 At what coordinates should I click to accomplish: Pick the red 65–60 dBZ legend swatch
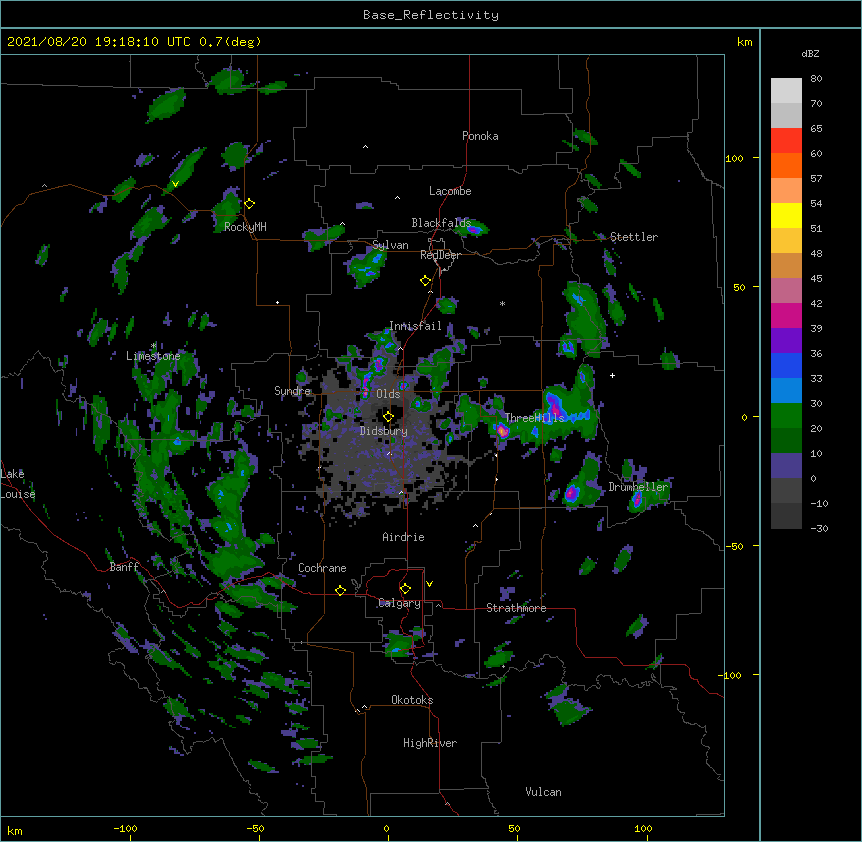786,141
